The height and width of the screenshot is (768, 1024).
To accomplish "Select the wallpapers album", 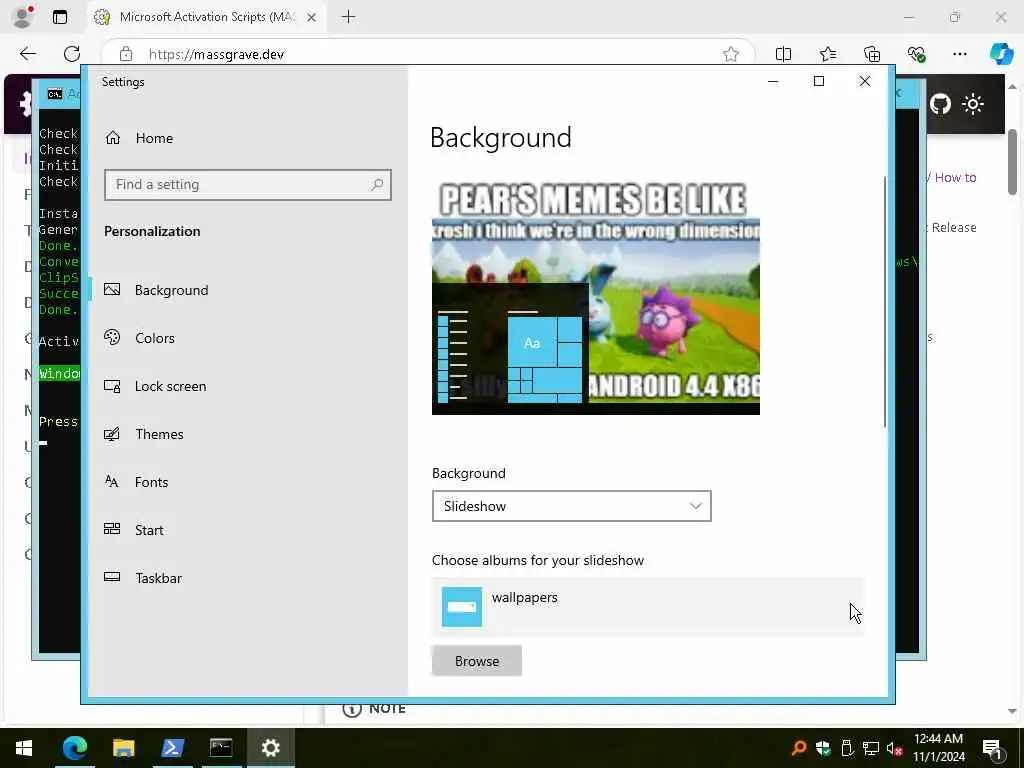I will (x=647, y=607).
